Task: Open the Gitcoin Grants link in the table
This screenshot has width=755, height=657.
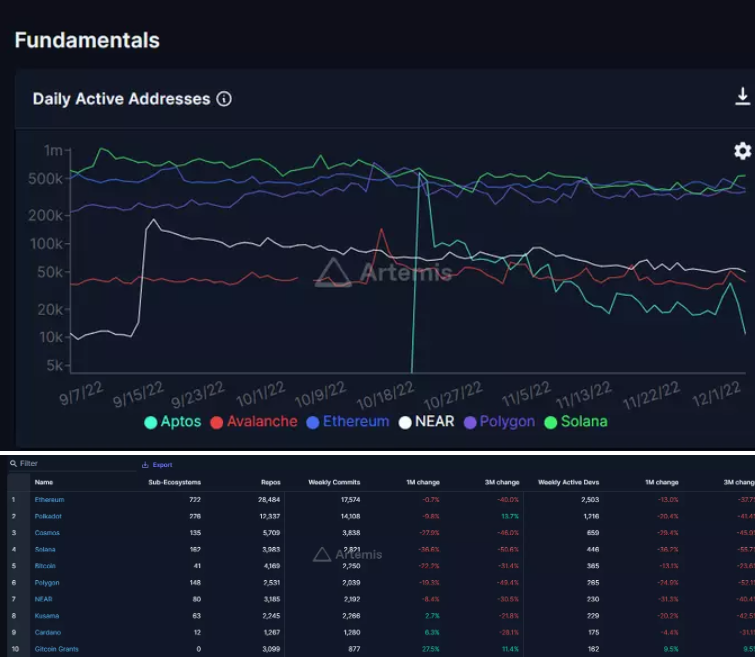Action: pos(56,649)
